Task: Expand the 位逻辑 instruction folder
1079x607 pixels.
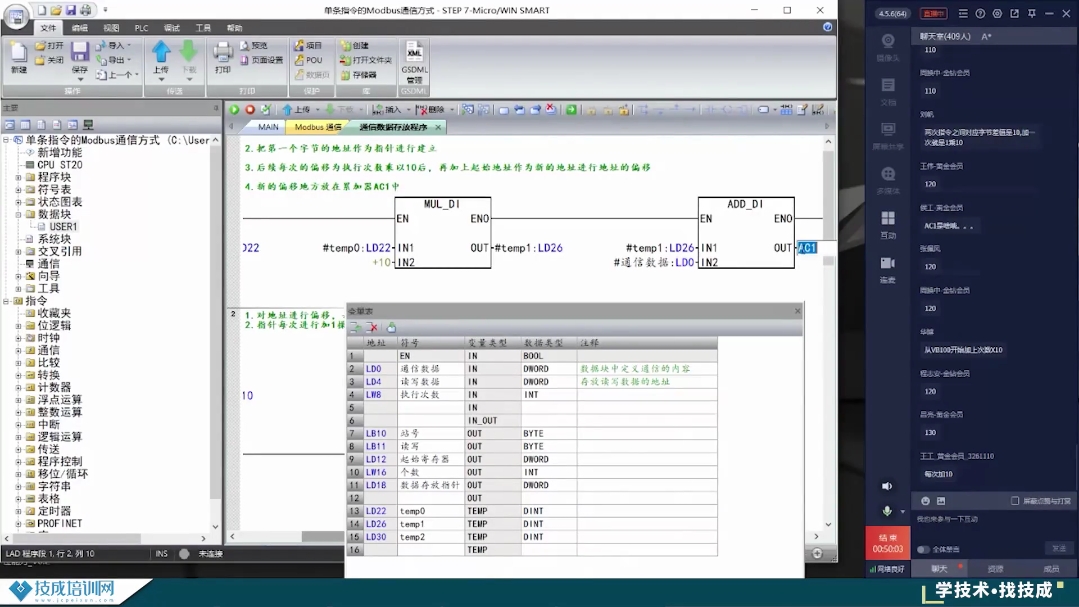Action: pyautogui.click(x=19, y=326)
